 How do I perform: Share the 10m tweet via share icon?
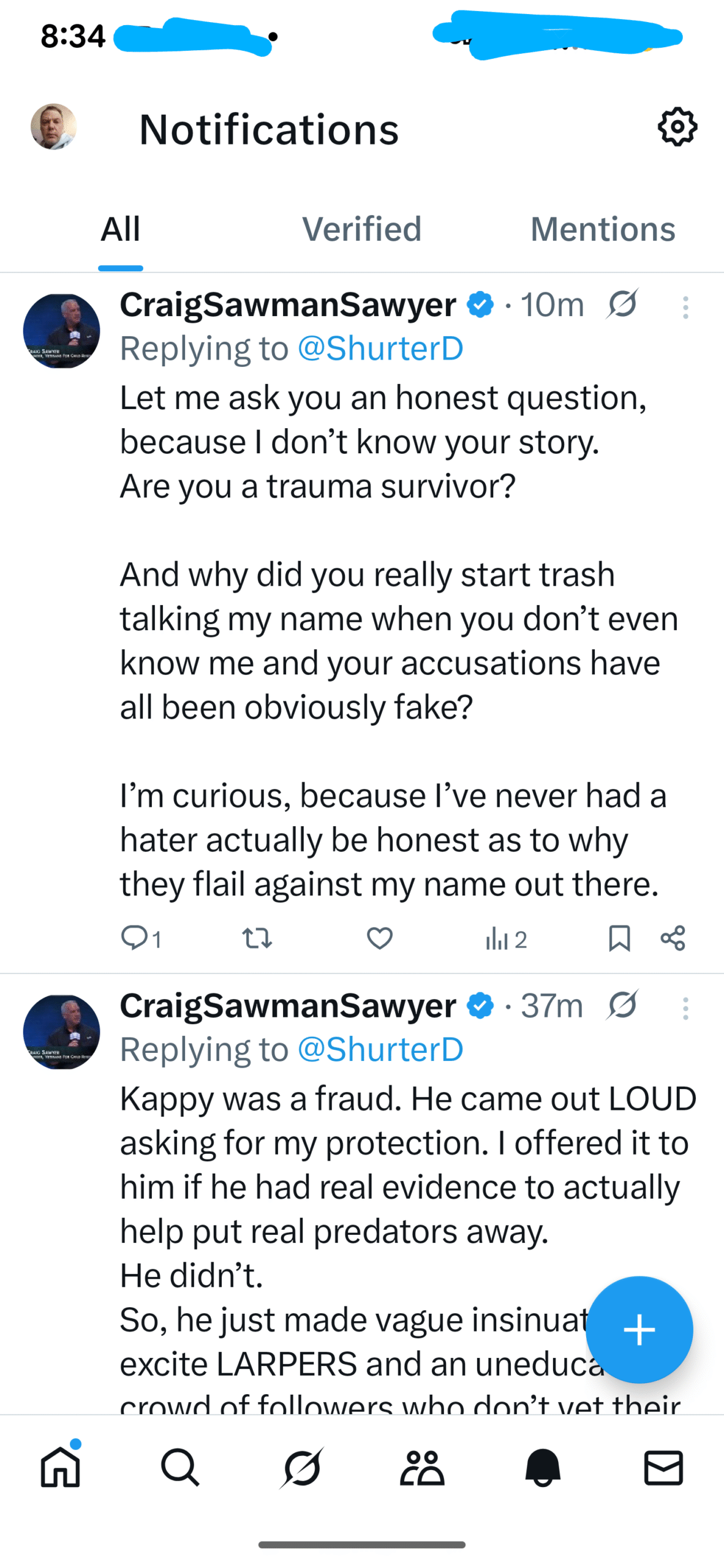[673, 938]
